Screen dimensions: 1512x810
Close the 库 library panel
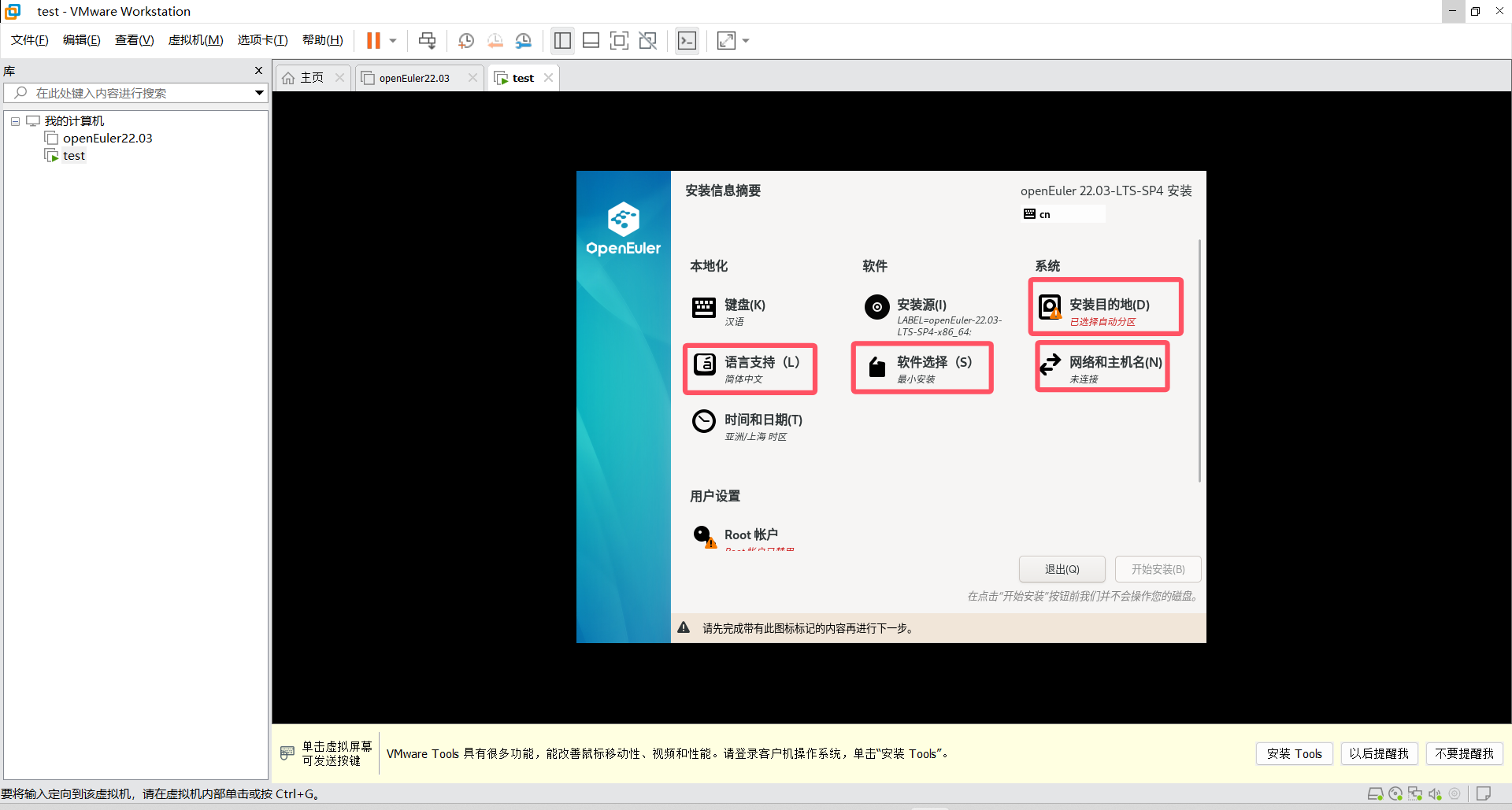click(258, 71)
